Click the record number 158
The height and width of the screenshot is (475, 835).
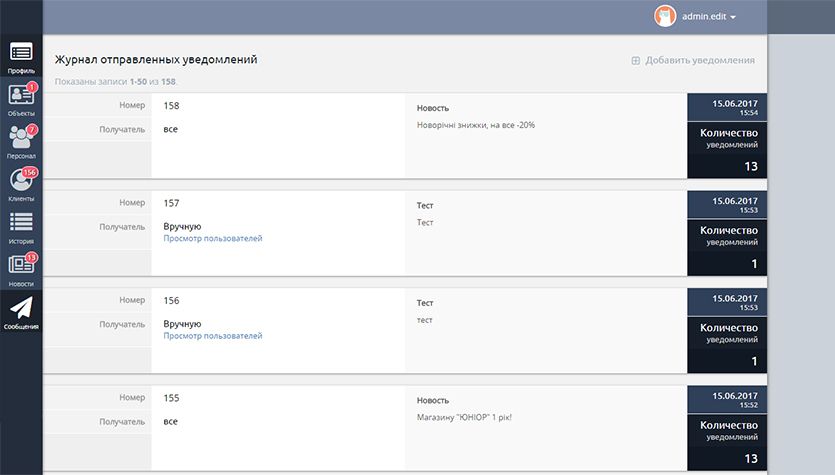pos(171,106)
